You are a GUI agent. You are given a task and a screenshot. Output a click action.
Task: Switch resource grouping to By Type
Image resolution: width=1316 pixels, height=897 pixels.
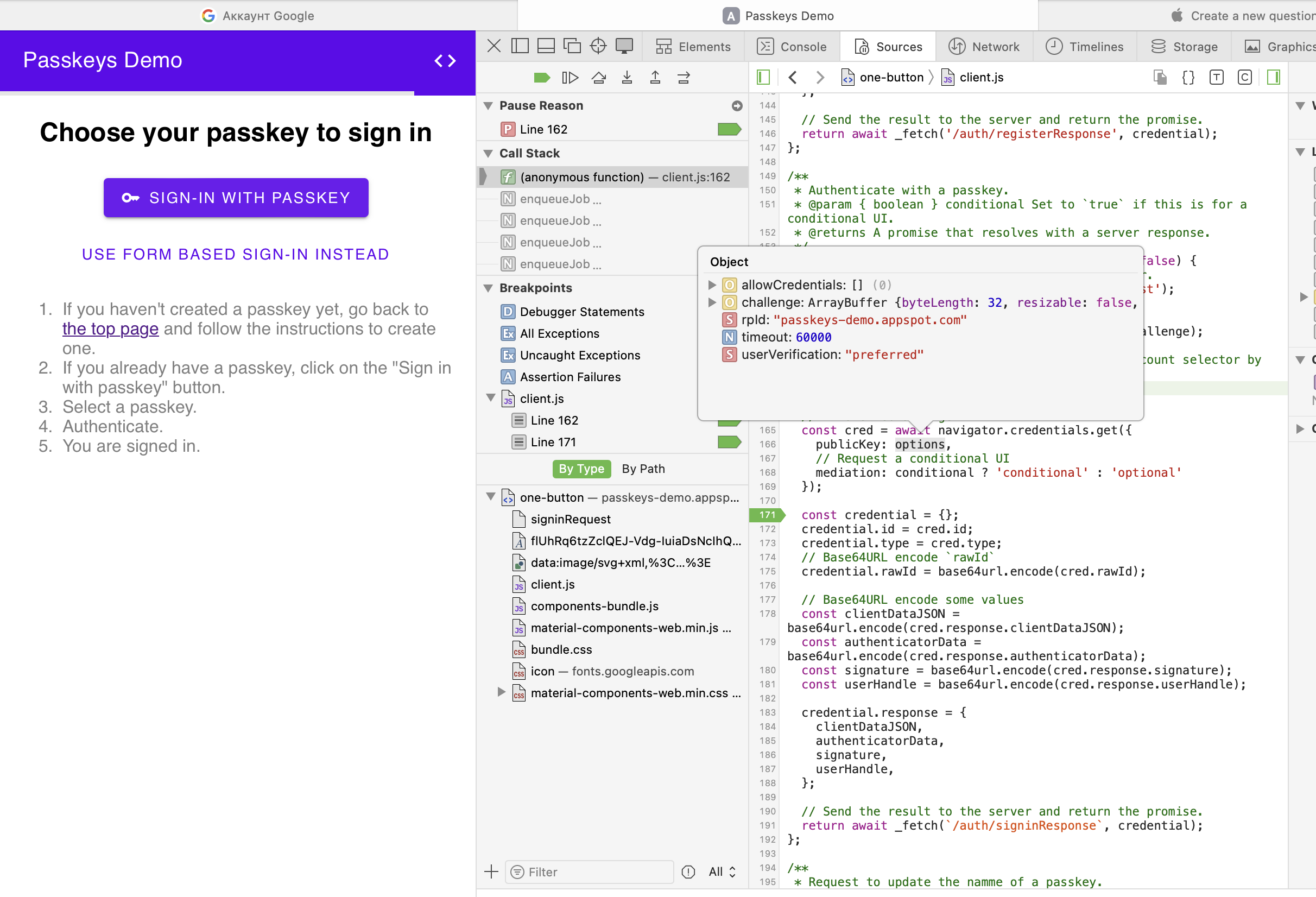tap(581, 469)
